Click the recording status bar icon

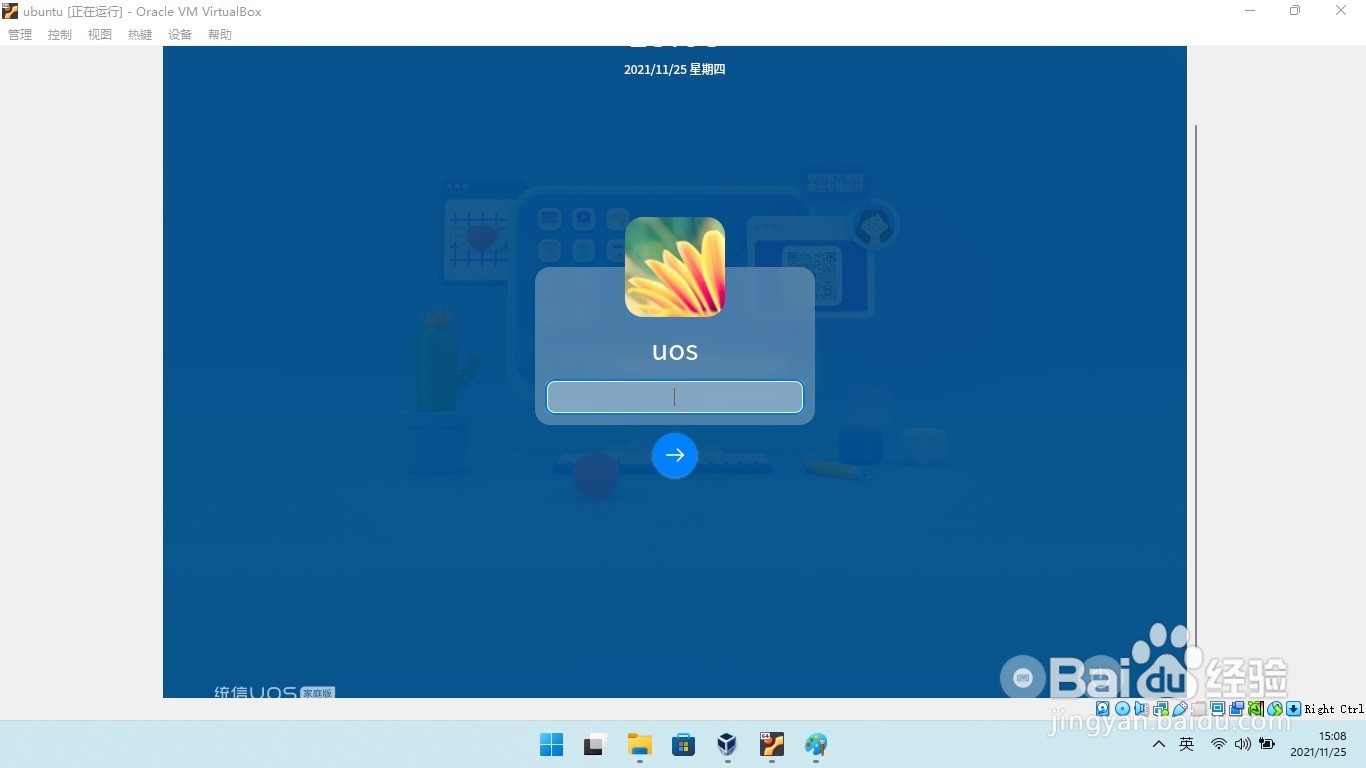click(1237, 708)
